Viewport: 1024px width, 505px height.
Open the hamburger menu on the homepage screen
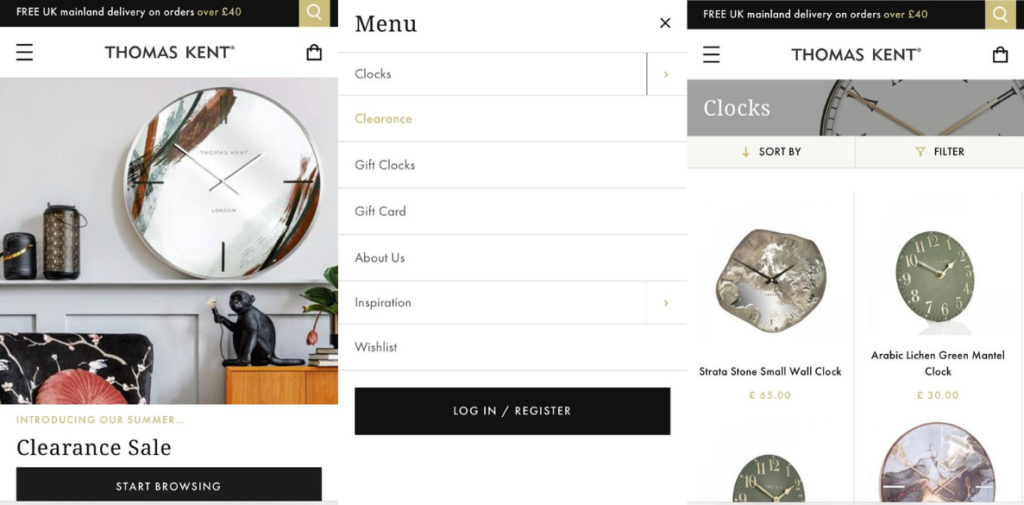(24, 52)
